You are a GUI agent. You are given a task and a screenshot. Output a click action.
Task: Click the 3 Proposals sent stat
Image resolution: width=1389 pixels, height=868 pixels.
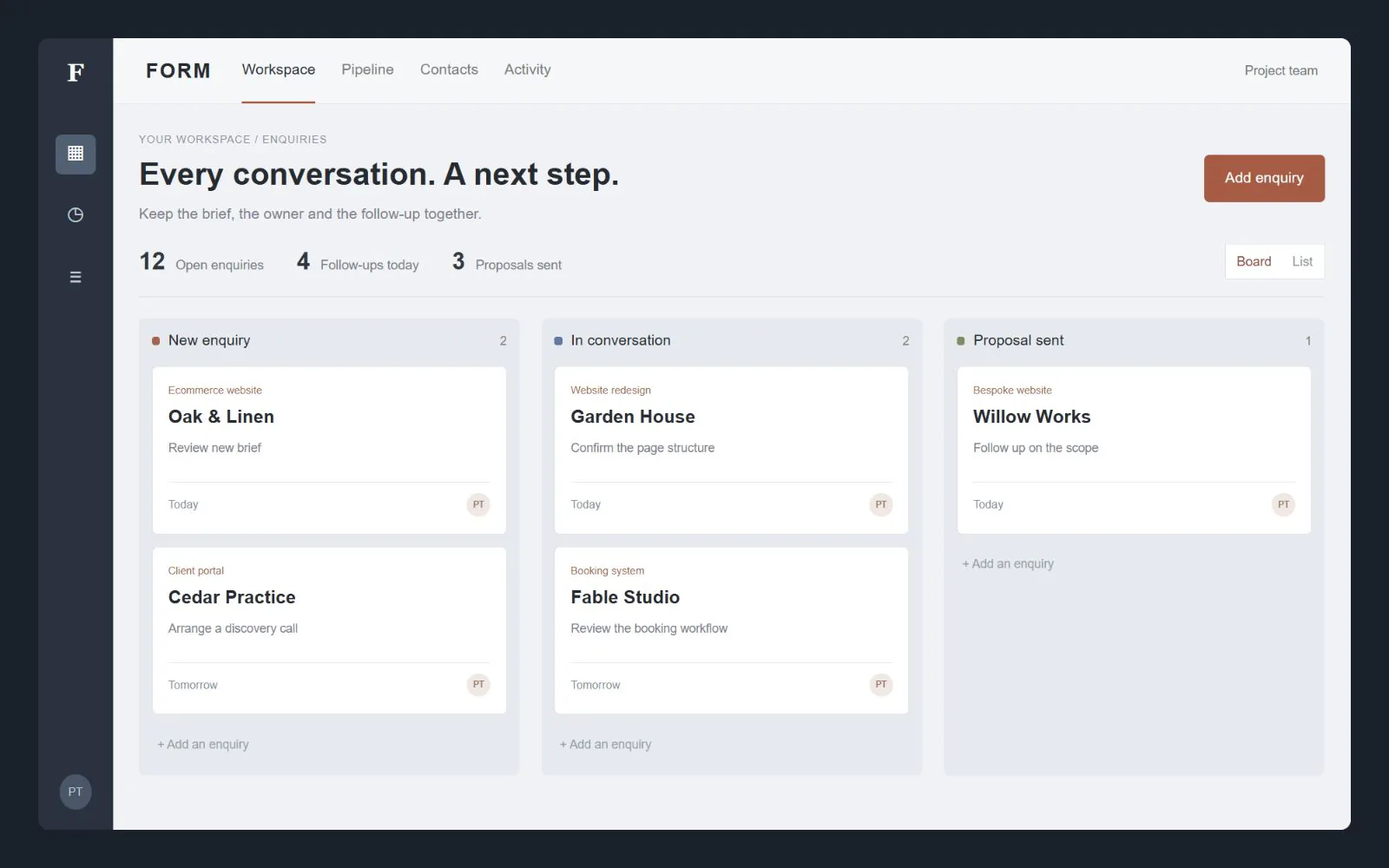click(x=507, y=262)
